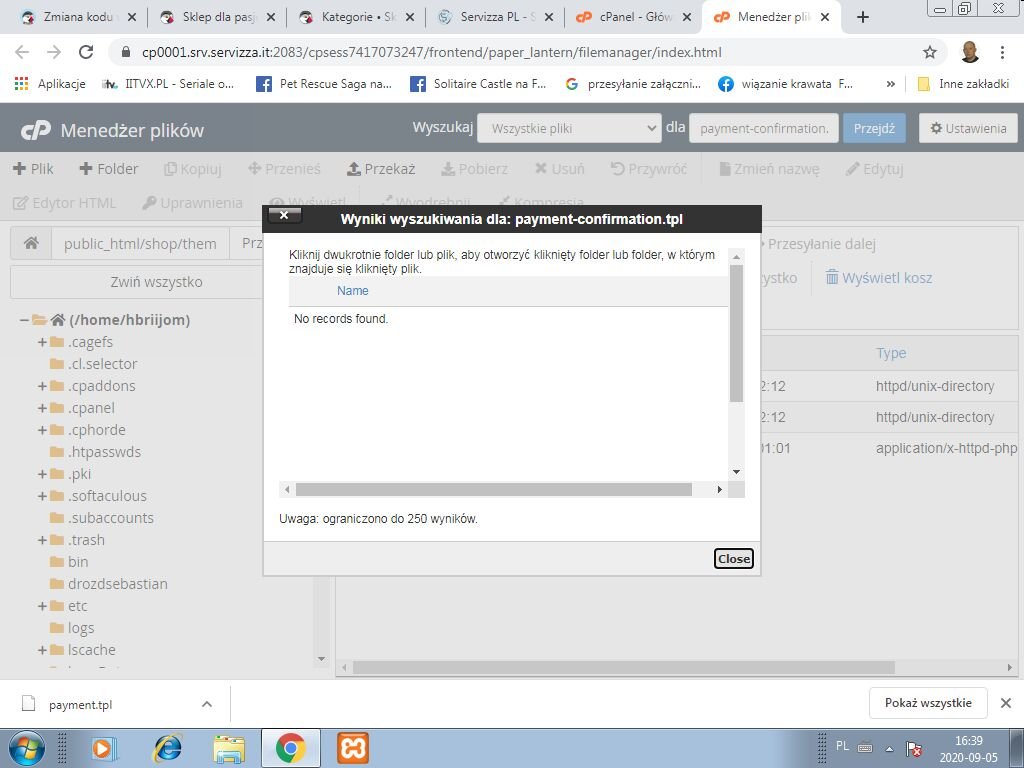Click Pobierz download toolbar item
Viewport: 1024px width, 768px height.
click(x=474, y=168)
